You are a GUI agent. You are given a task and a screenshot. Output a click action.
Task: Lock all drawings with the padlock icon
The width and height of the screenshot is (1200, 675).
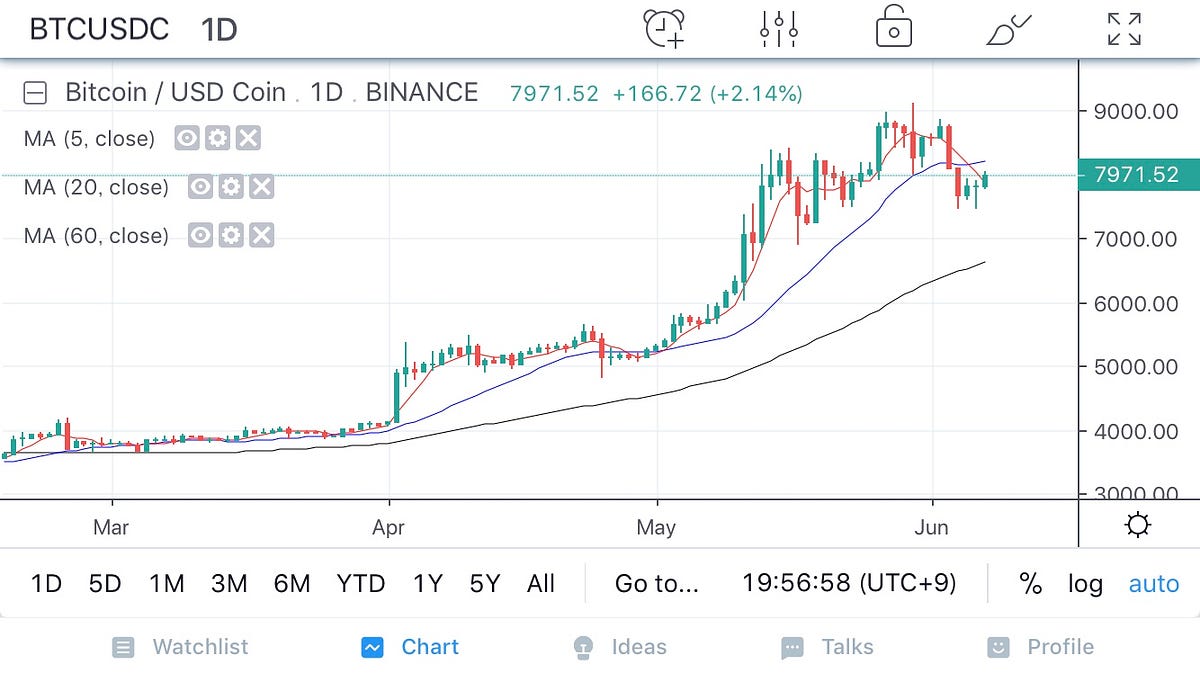click(x=891, y=28)
